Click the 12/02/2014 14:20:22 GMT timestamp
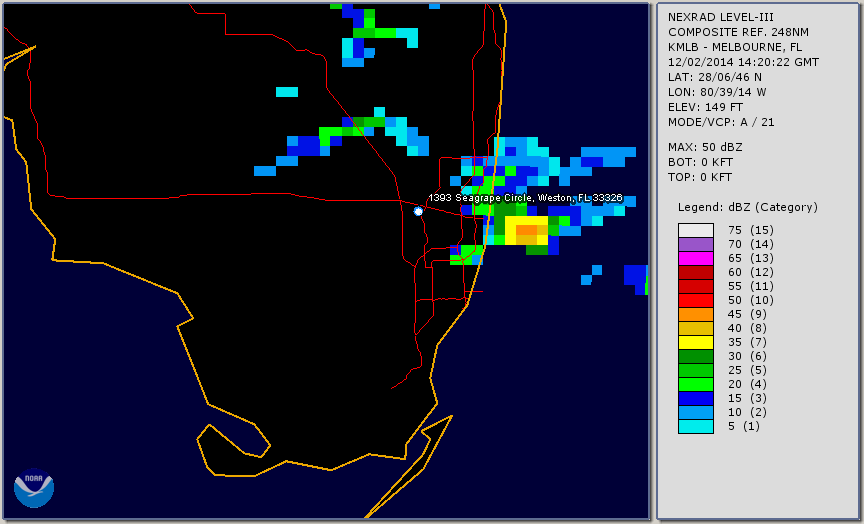 [x=743, y=62]
